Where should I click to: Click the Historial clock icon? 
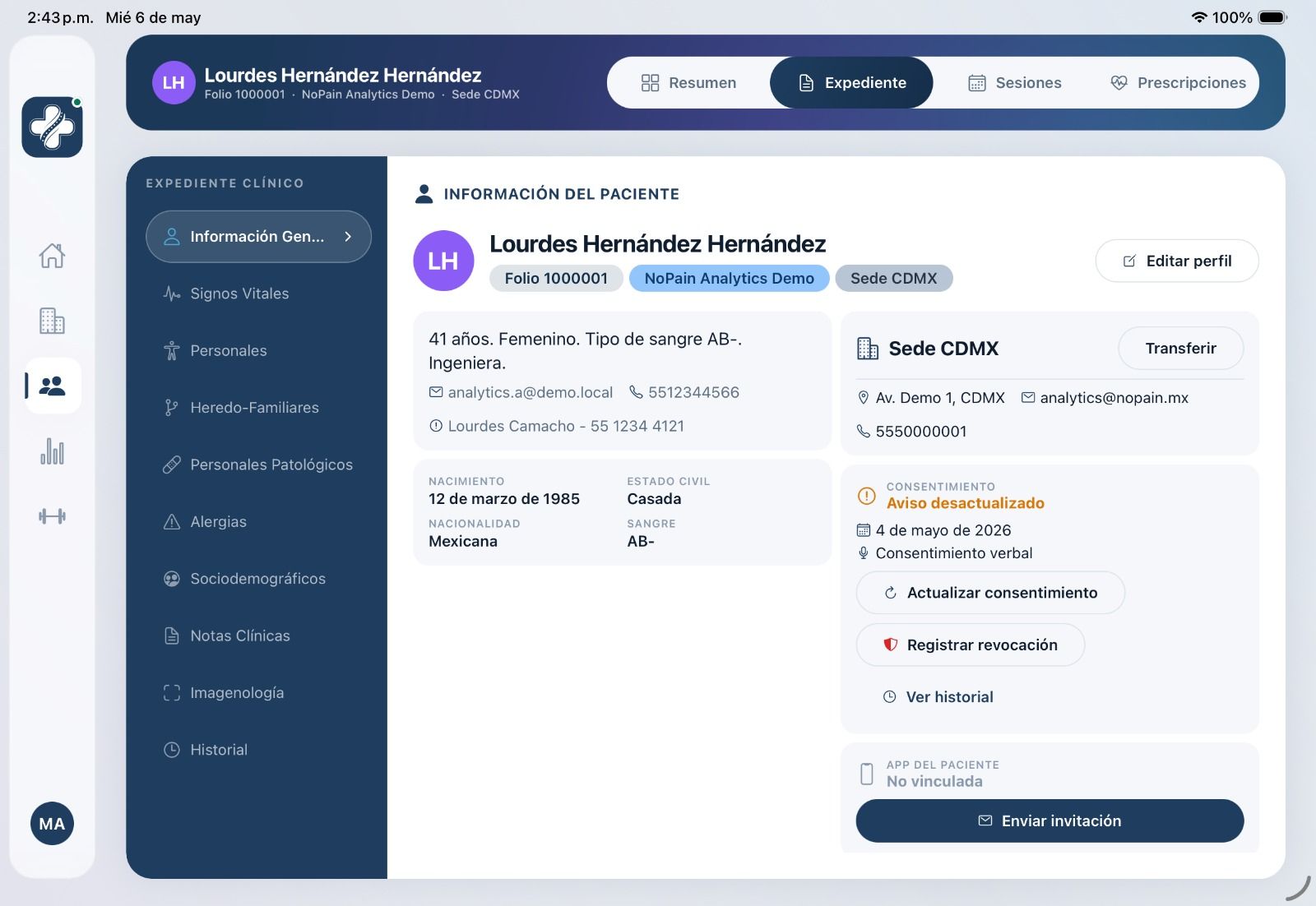[172, 750]
